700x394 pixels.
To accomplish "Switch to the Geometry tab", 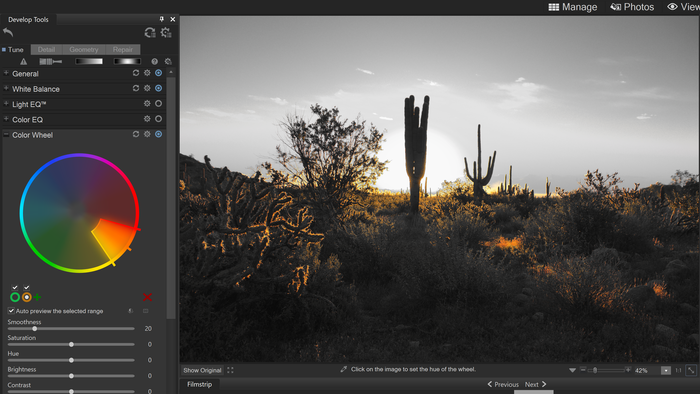I will (x=84, y=50).
